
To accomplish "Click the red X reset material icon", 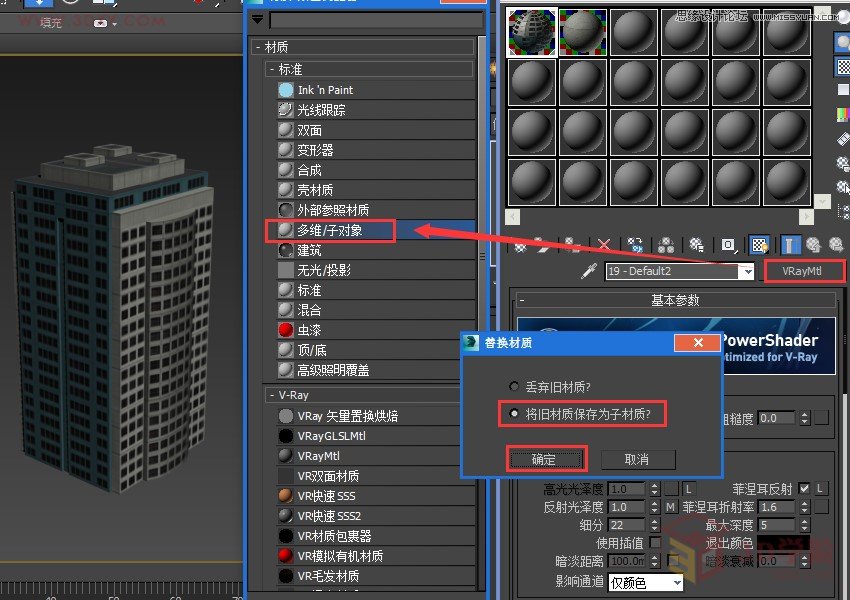I will (603, 244).
